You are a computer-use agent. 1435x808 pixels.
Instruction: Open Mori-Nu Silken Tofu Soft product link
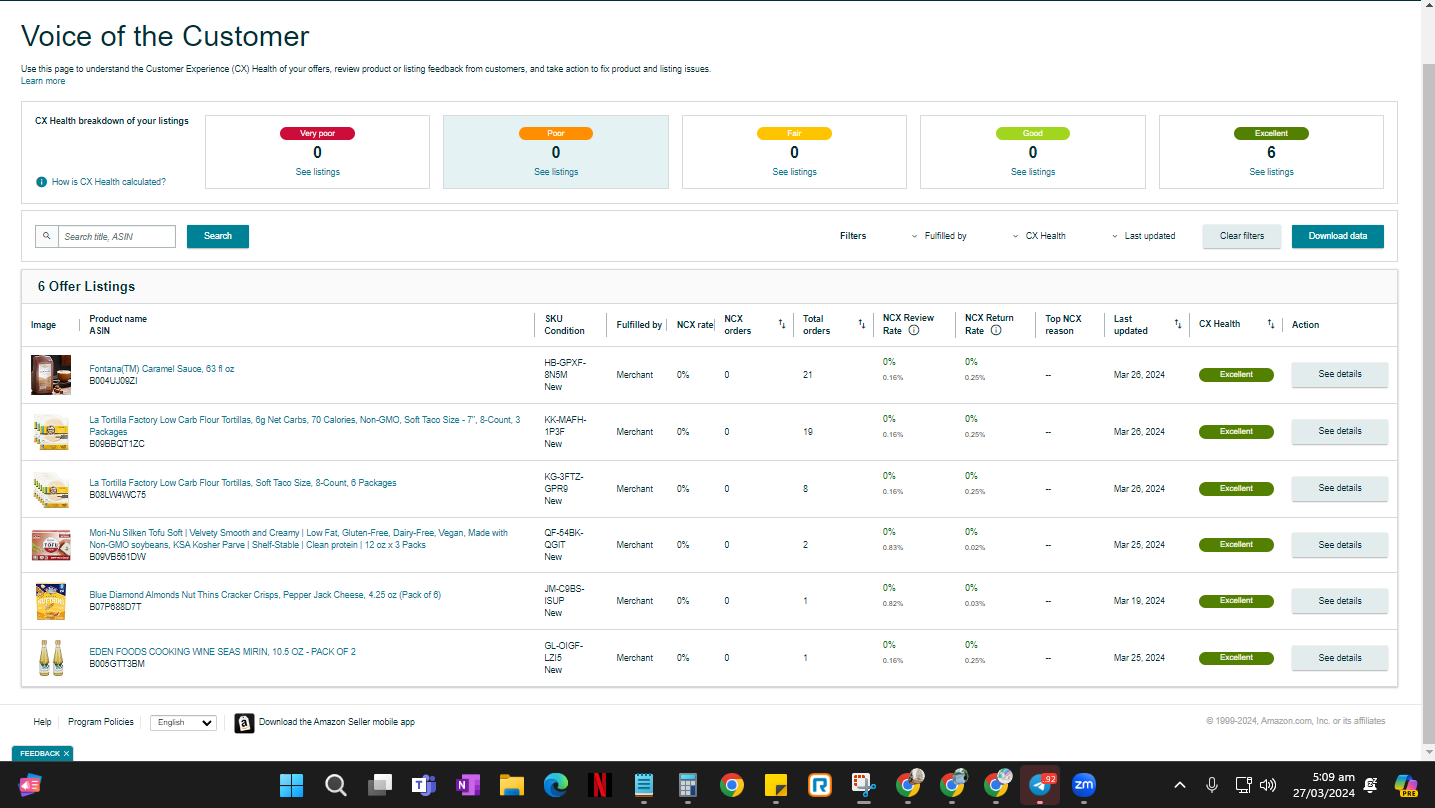[x=299, y=539]
